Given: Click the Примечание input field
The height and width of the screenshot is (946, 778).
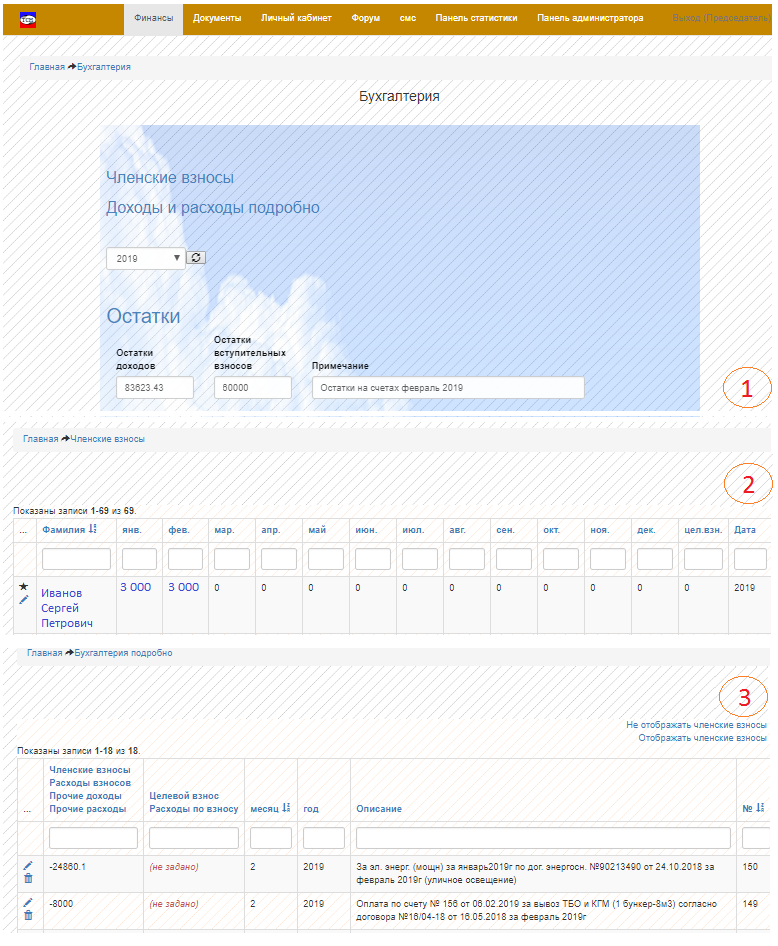Looking at the screenshot, I should tap(448, 387).
